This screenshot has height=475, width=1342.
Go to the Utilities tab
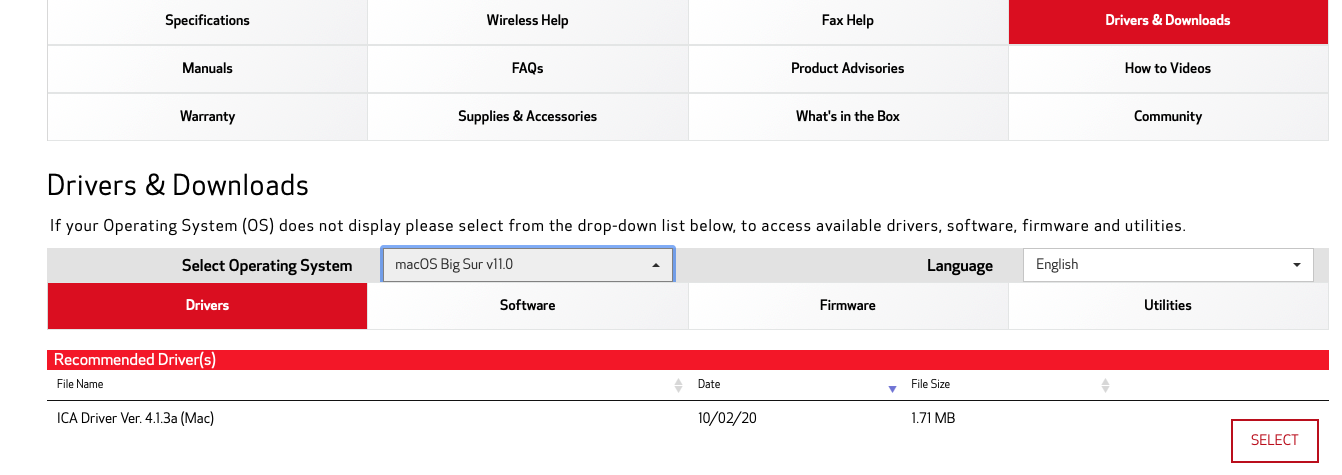[x=1167, y=305]
